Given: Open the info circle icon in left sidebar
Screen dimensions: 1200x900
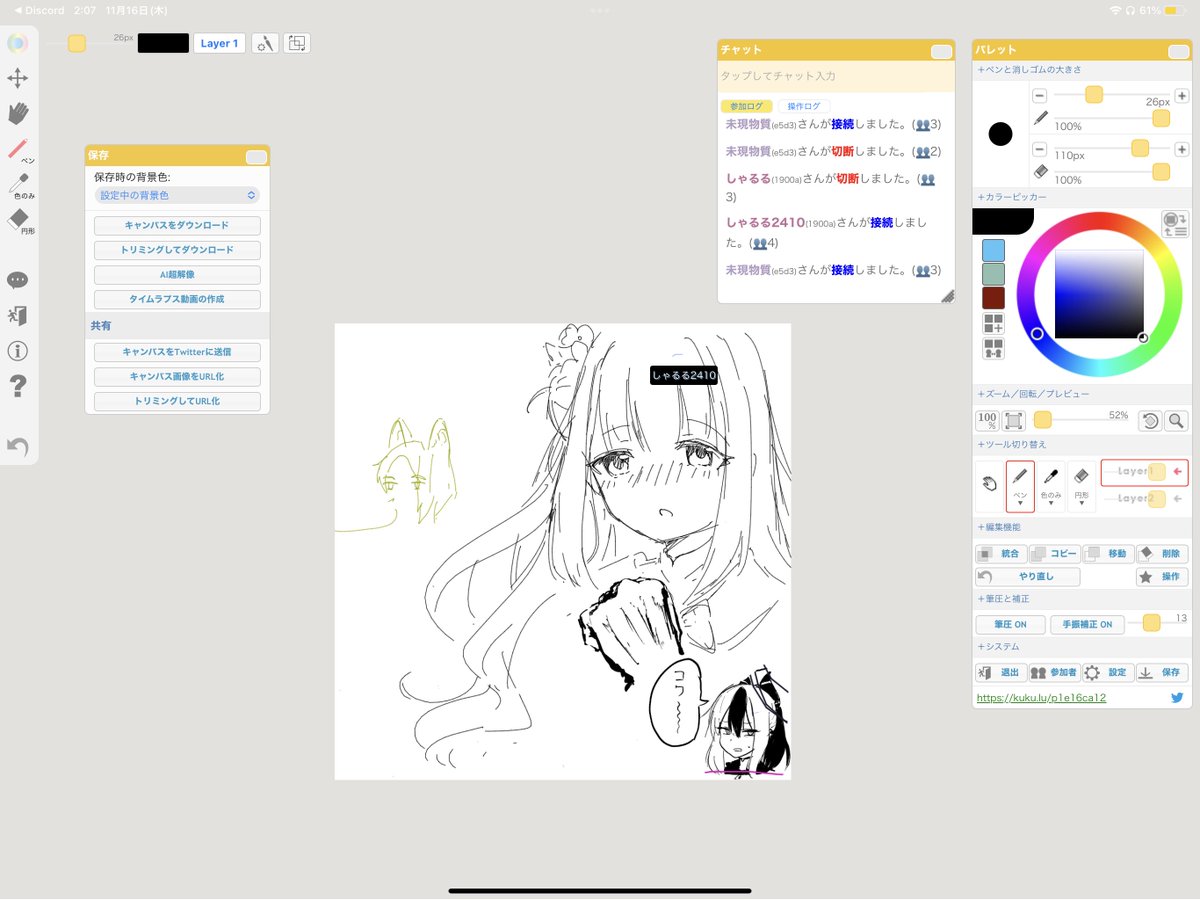Looking at the screenshot, I should coord(18,351).
